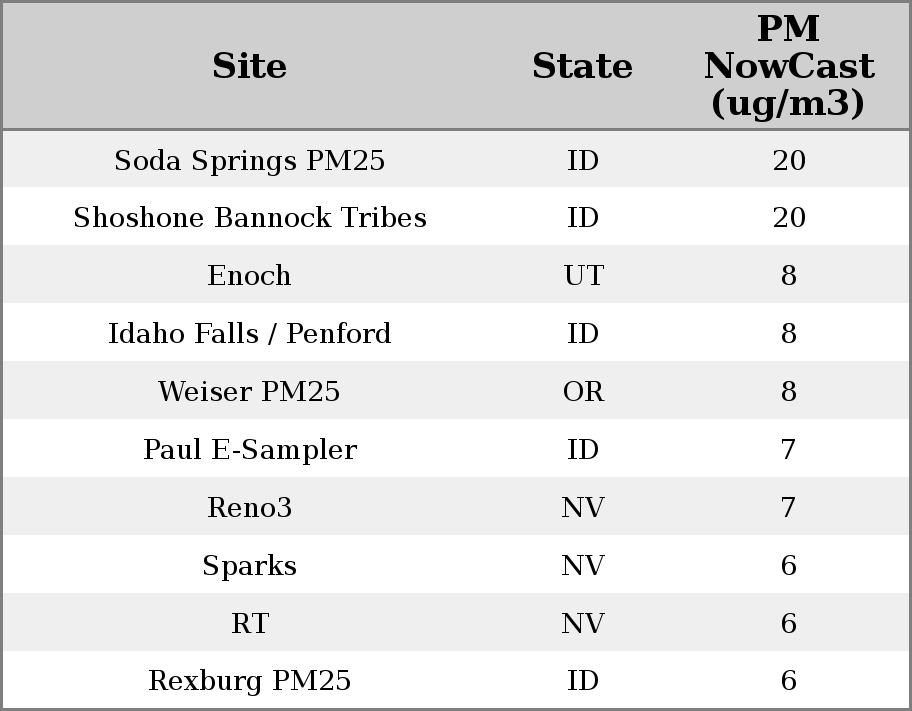This screenshot has width=912, height=711.
Task: Select the NowCast value 20 for Soda Springs
Action: (x=788, y=161)
